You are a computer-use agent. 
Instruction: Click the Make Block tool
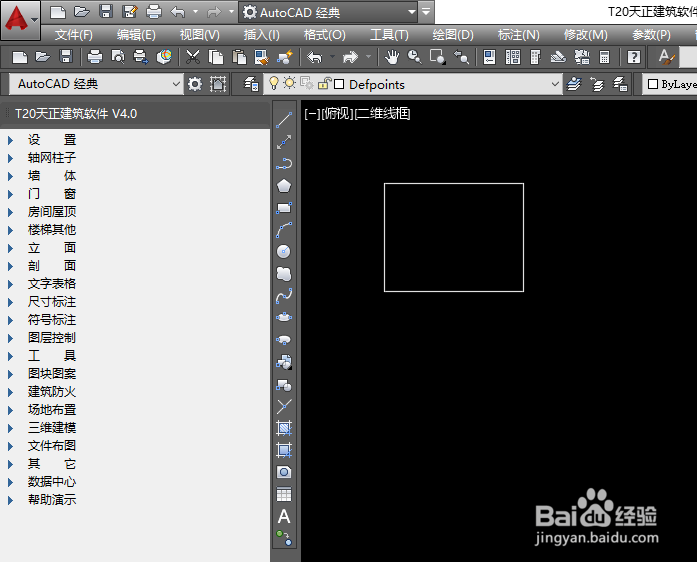[284, 385]
